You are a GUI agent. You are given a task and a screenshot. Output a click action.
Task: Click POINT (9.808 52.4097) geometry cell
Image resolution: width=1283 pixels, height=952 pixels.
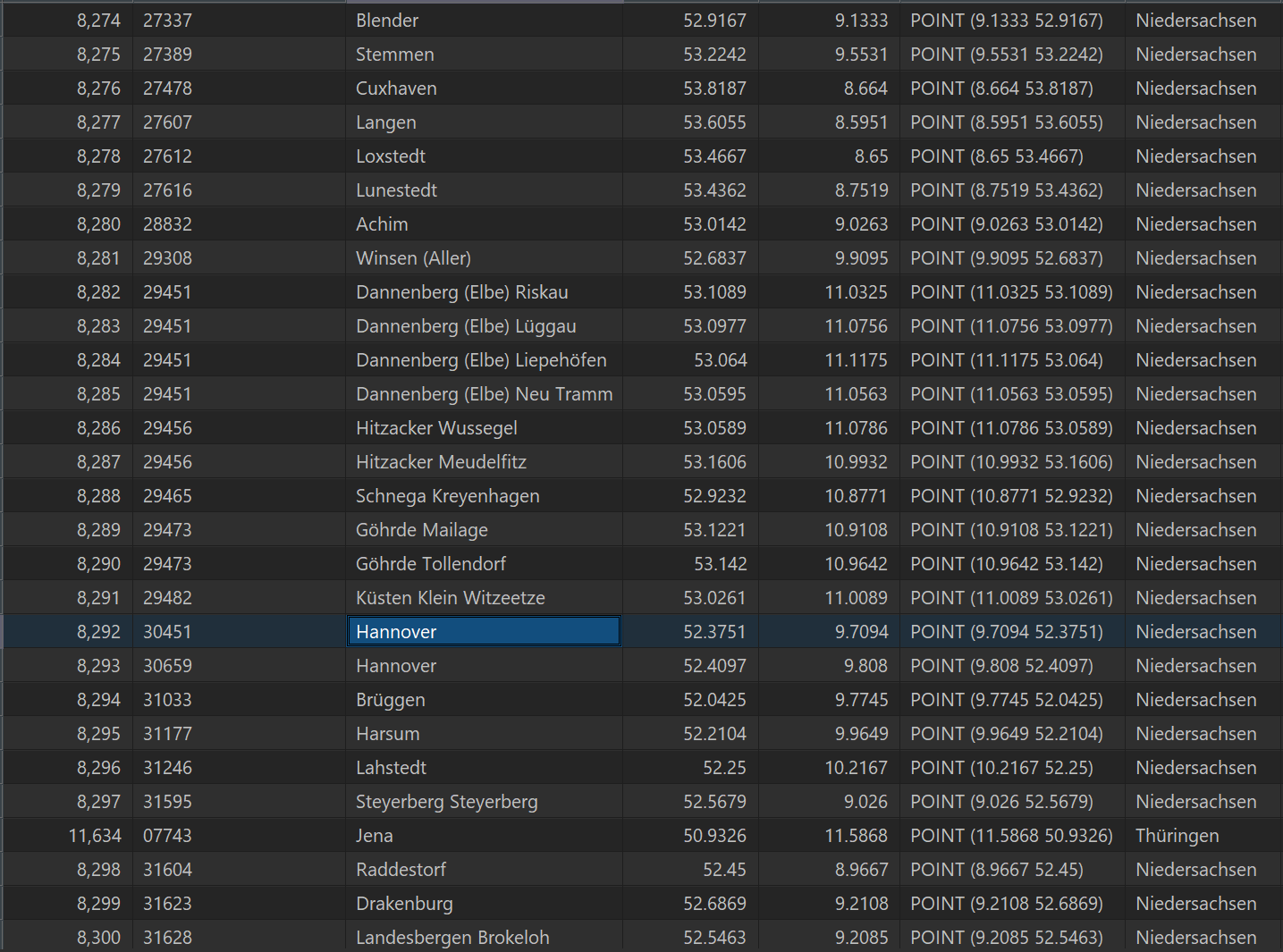coord(1001,666)
